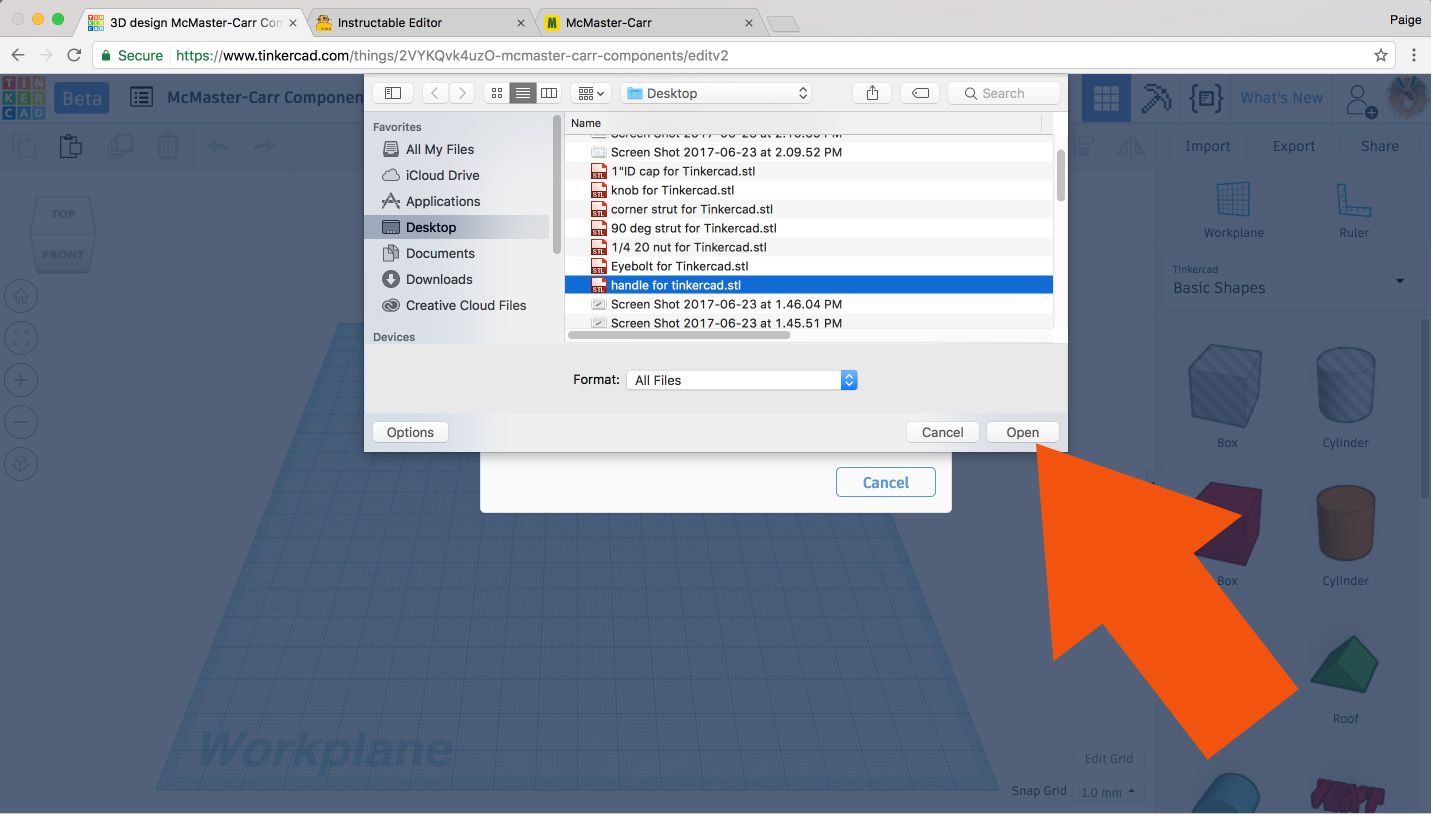This screenshot has height=819, width=1433.
Task: Click the Tinkercad Share button
Action: tap(1379, 146)
